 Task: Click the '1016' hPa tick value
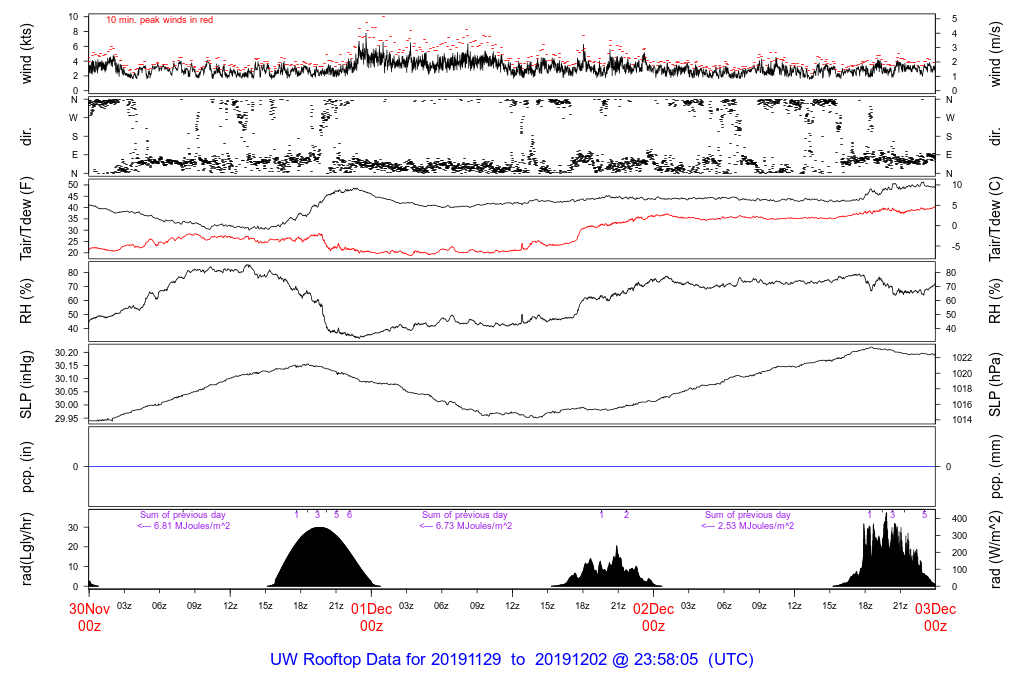(x=962, y=404)
